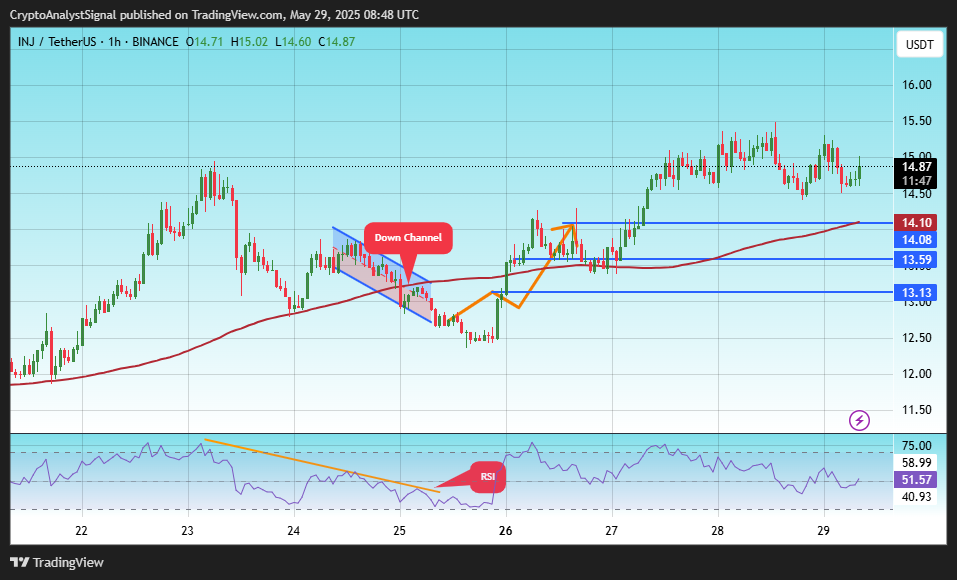Click the open value O14.71

coord(204,42)
